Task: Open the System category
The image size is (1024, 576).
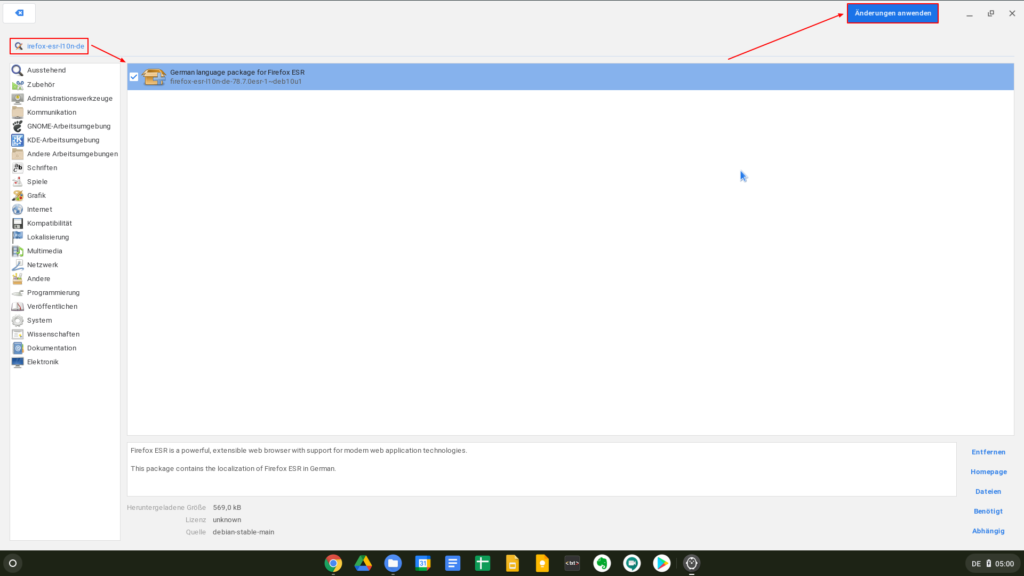Action: (x=39, y=321)
